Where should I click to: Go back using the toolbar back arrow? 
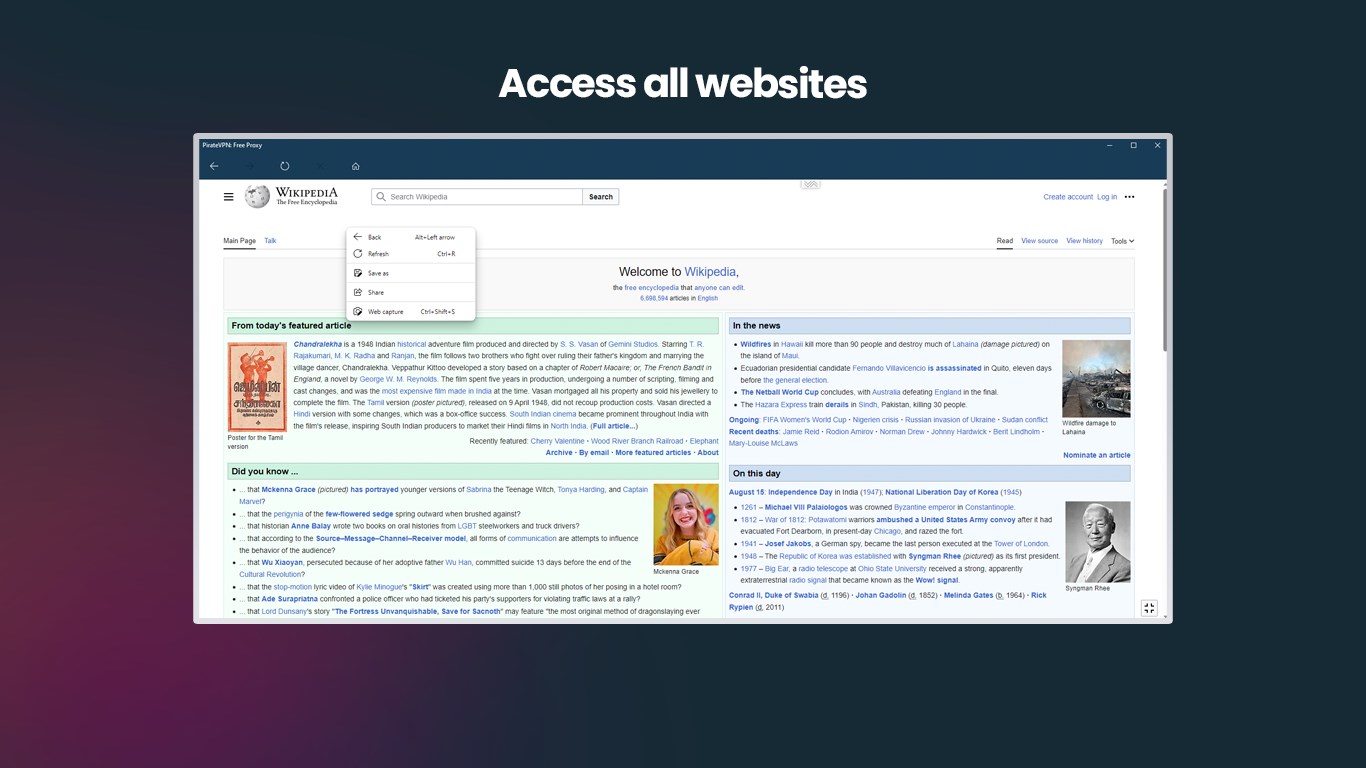pos(214,166)
